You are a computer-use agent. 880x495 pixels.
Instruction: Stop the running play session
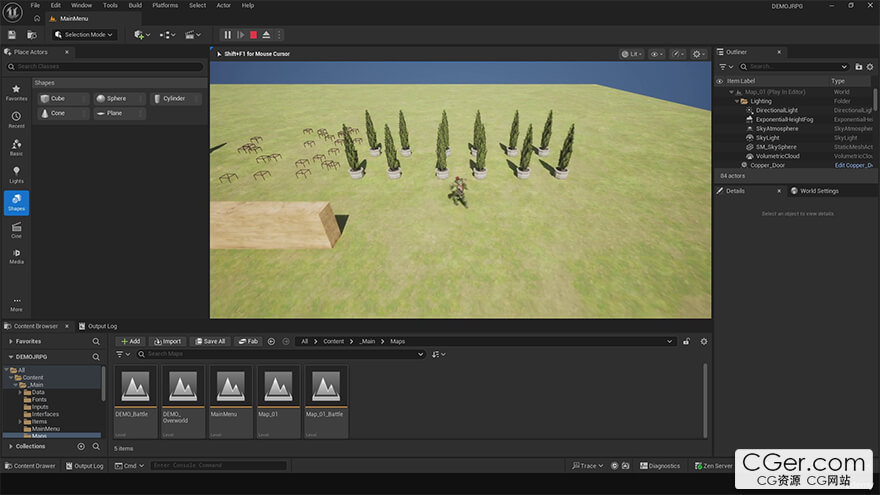click(x=253, y=35)
